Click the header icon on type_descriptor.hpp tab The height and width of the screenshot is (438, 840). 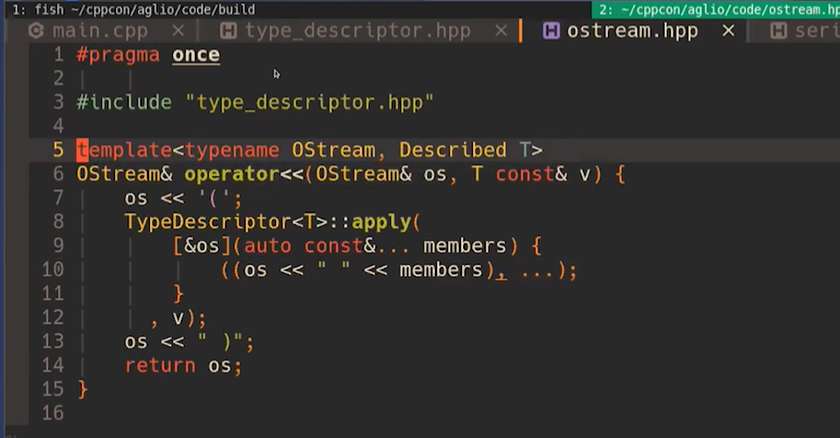[x=228, y=31]
